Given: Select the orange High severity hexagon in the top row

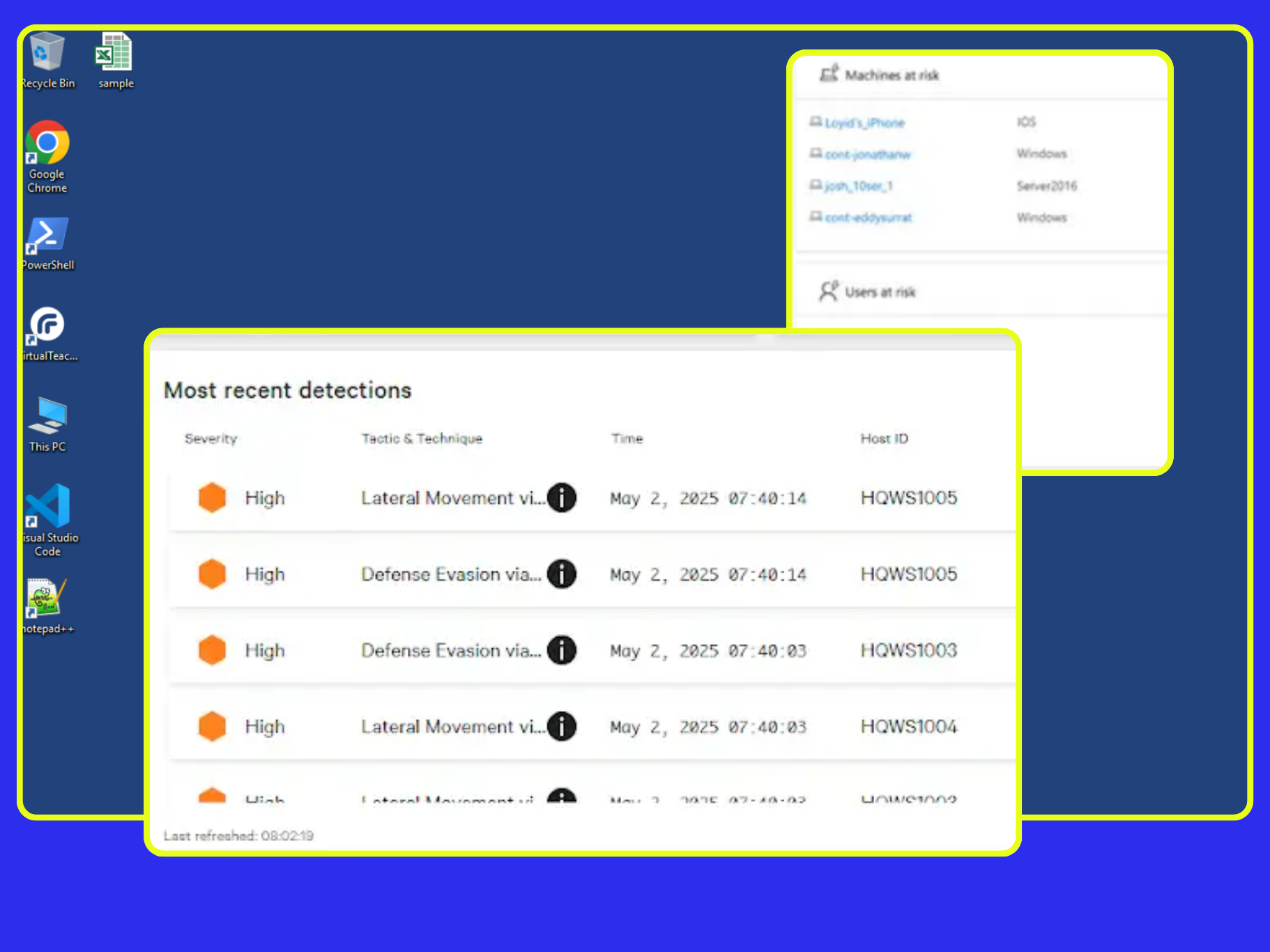Looking at the screenshot, I should click(211, 497).
